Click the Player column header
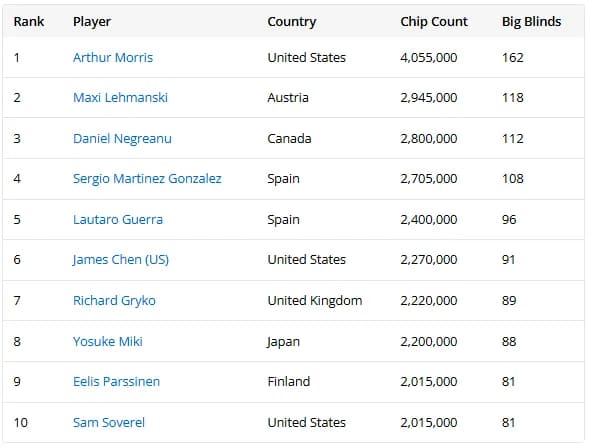Screen dimensions: 592x448 click(x=92, y=22)
